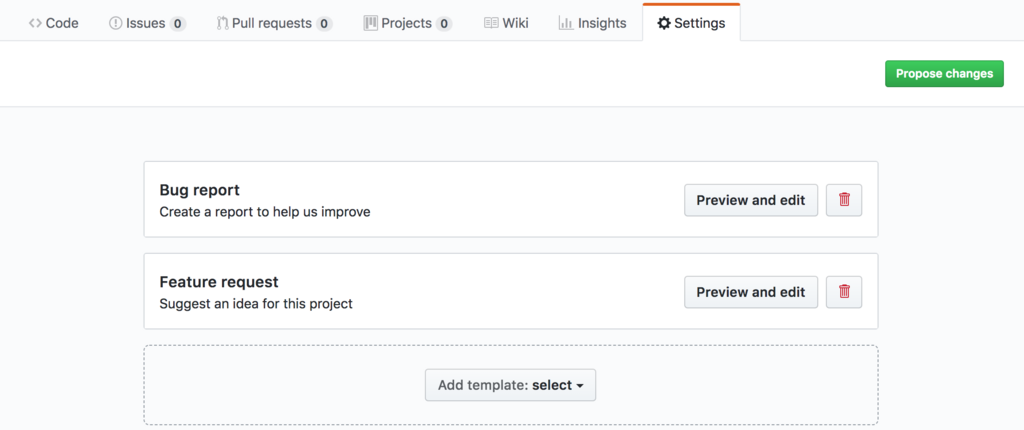Click the Issues count badge
Viewport: 1024px width, 430px height.
(177, 23)
